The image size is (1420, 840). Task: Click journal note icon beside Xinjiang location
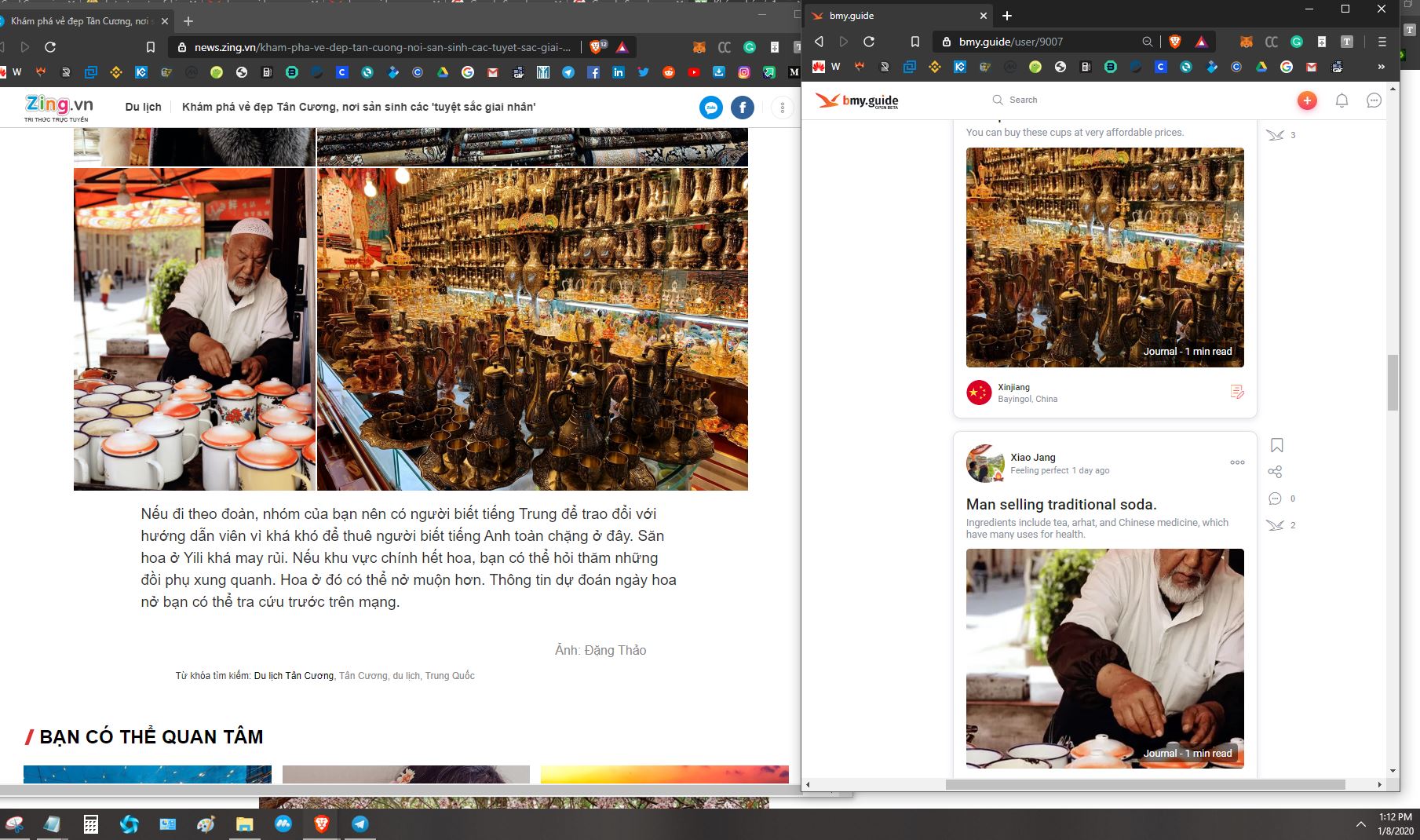point(1237,392)
